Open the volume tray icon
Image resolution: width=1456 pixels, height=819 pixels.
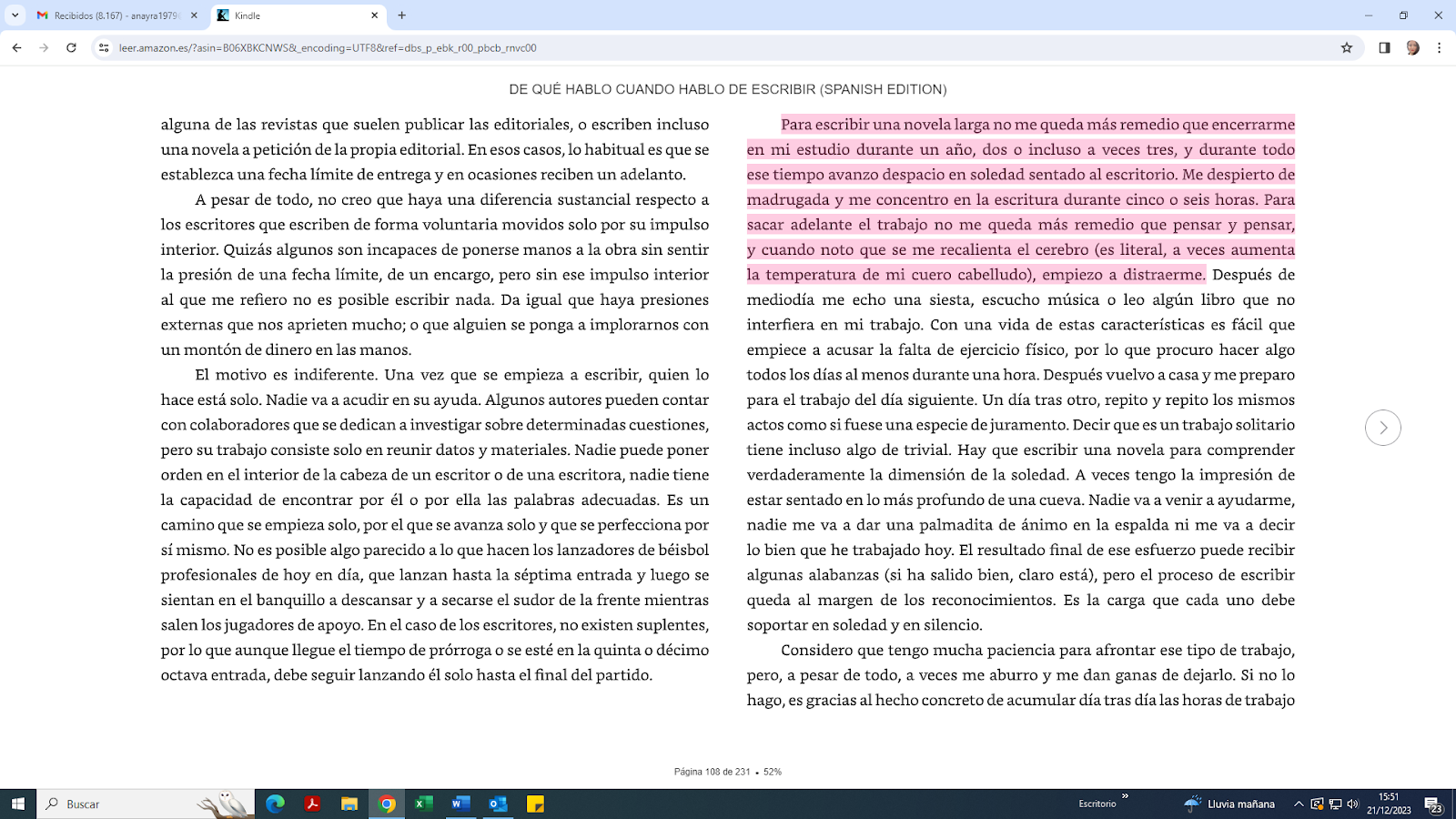1352,804
